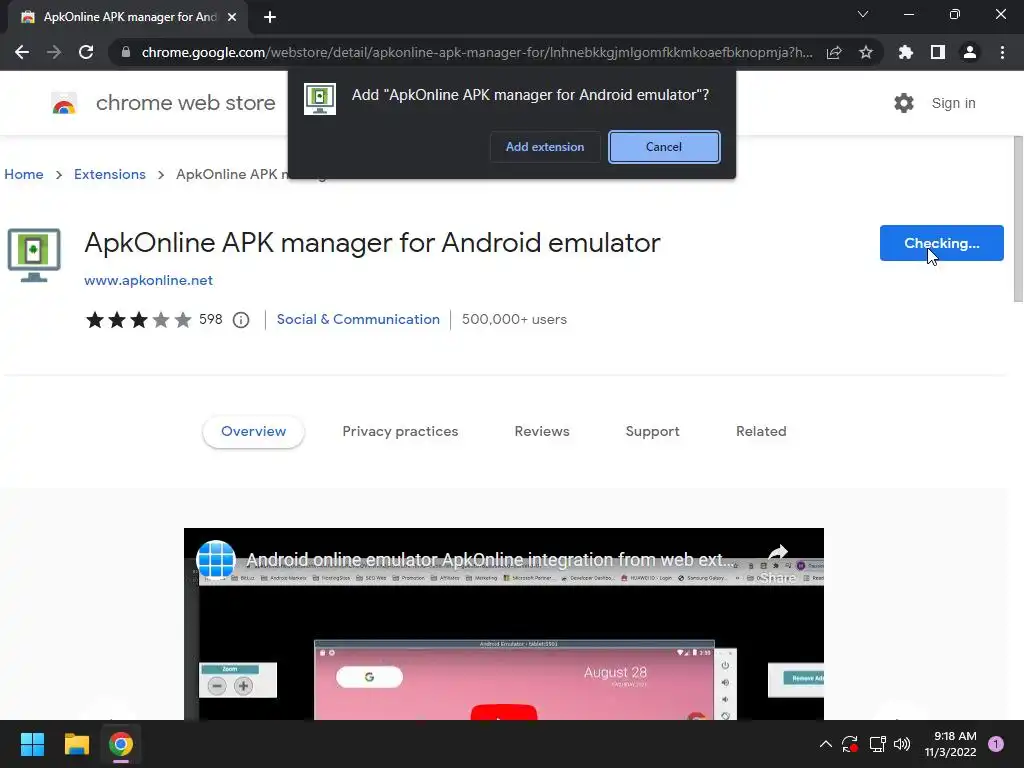Click the Checking... button

941,243
